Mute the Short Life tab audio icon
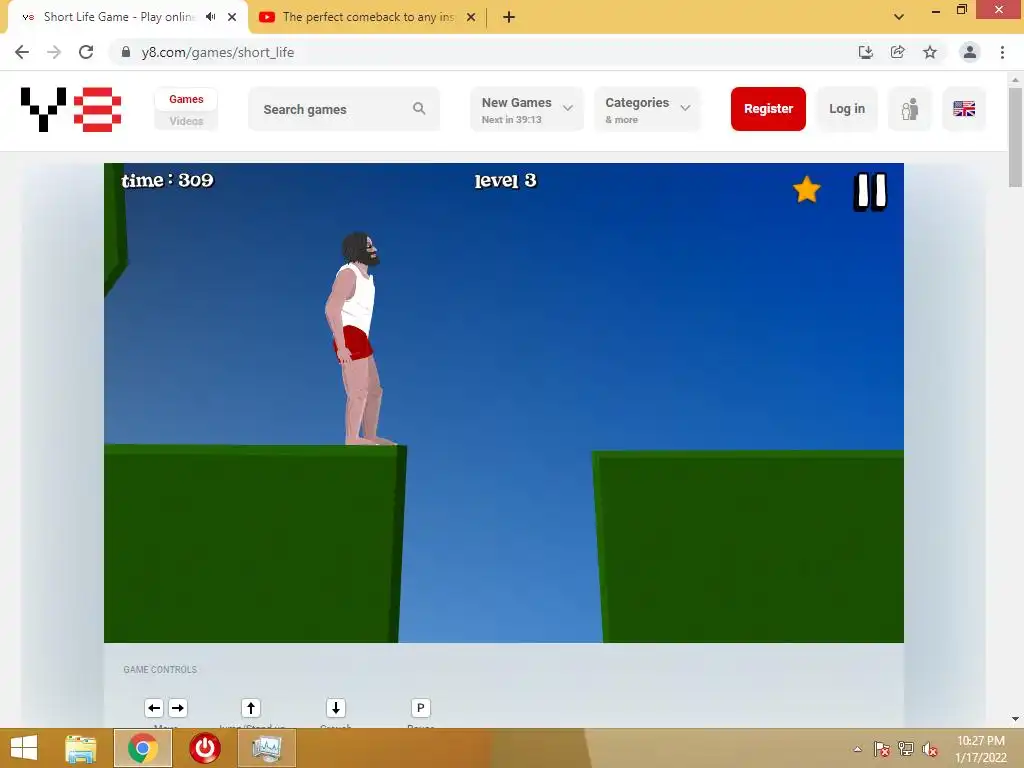 (210, 17)
